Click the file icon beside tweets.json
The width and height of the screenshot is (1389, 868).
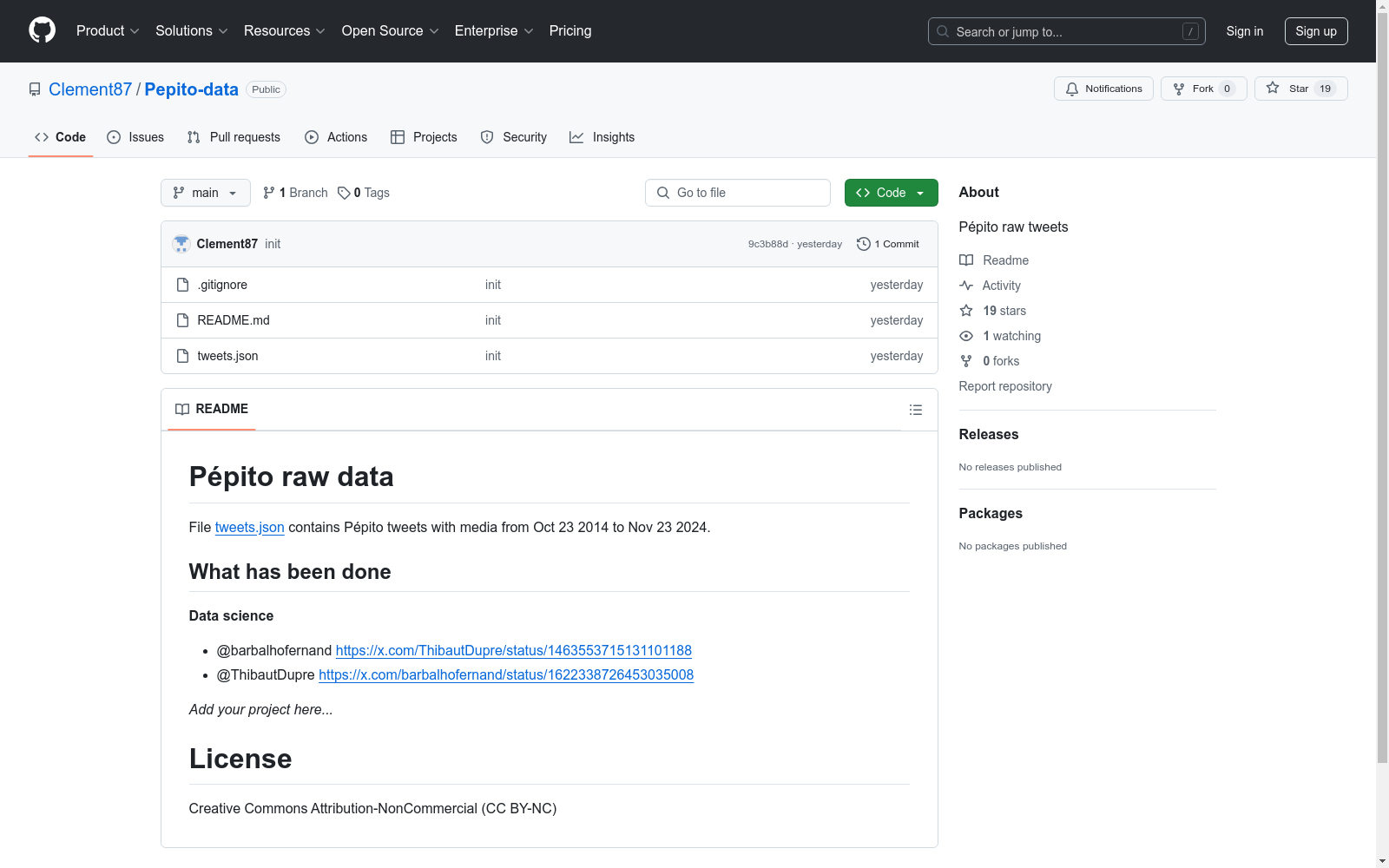coord(182,356)
